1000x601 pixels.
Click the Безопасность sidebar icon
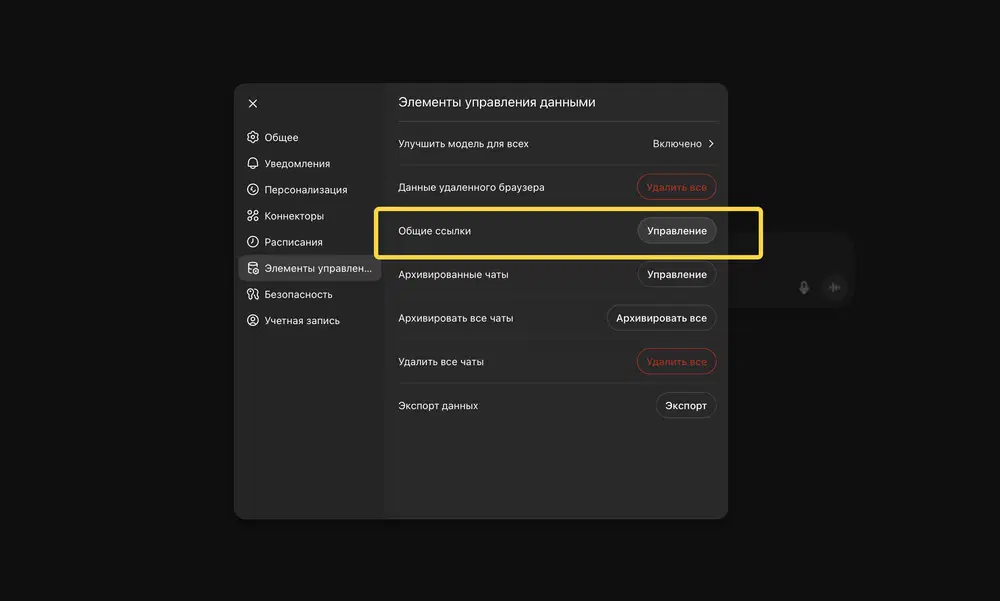[253, 294]
